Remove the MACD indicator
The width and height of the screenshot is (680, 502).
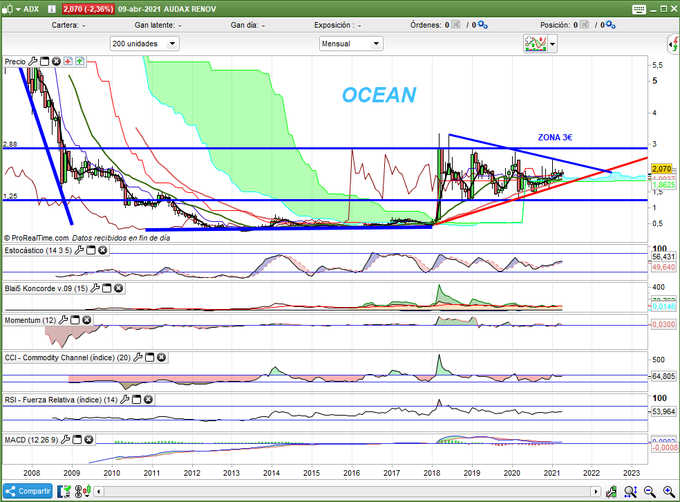pyautogui.click(x=89, y=440)
